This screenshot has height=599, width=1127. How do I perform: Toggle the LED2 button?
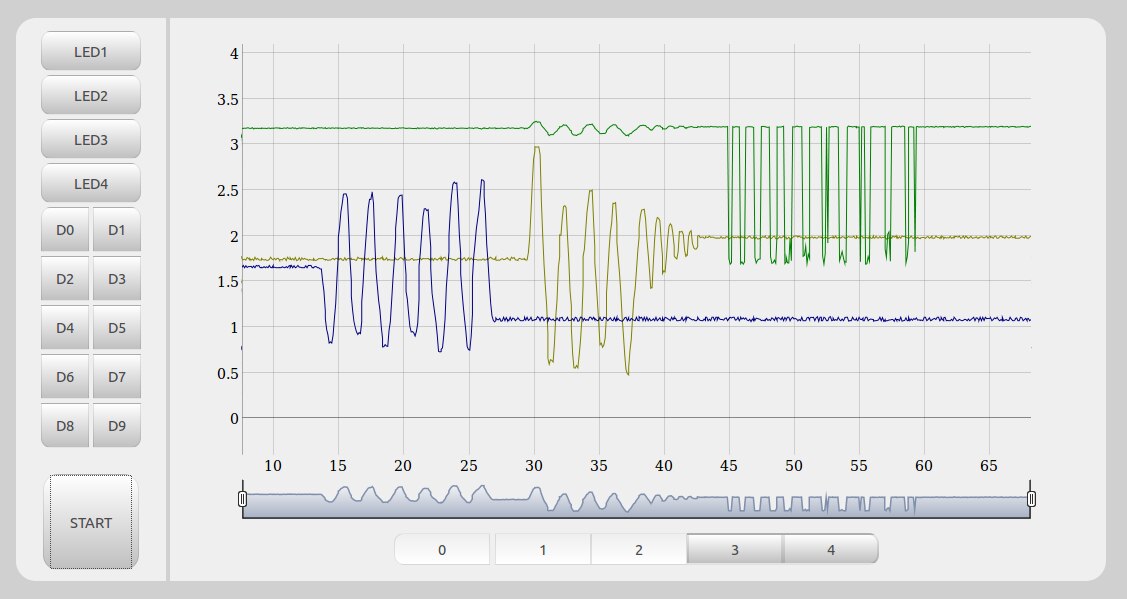point(91,95)
